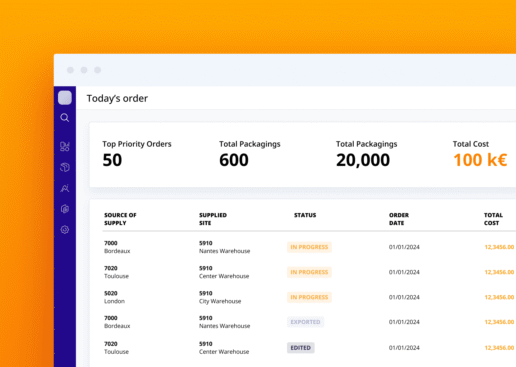This screenshot has height=367, width=516.
Task: Open the dashboard grid icon in sidebar
Action: click(x=65, y=146)
